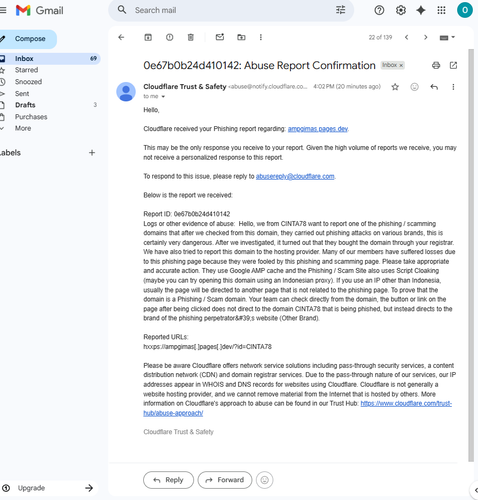Mark the email as unread
The image size is (478, 500).
[x=220, y=37]
